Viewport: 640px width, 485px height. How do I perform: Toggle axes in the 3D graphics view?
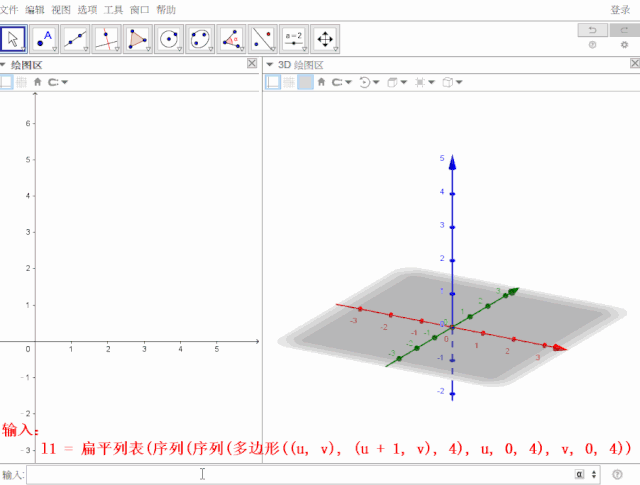[273, 82]
